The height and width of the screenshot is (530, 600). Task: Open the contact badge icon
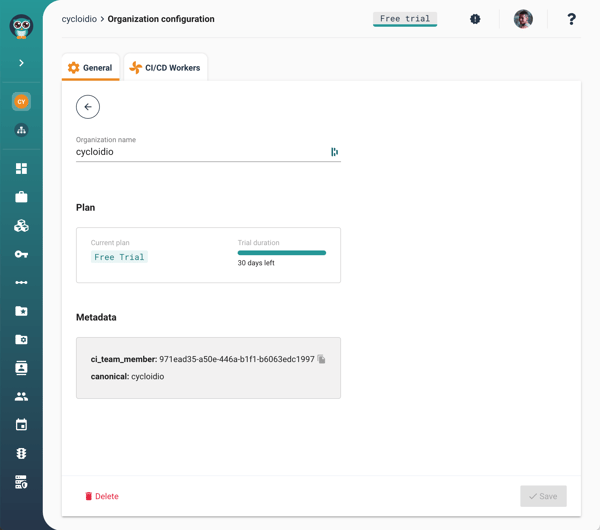point(21,368)
